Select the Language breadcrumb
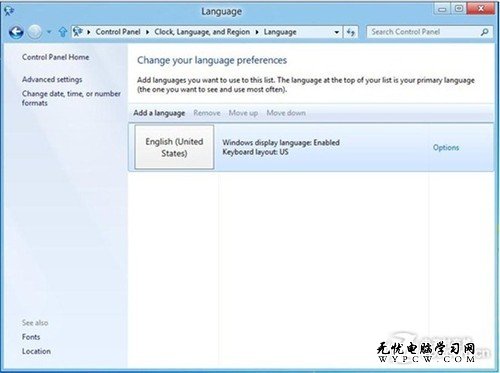 [x=280, y=32]
